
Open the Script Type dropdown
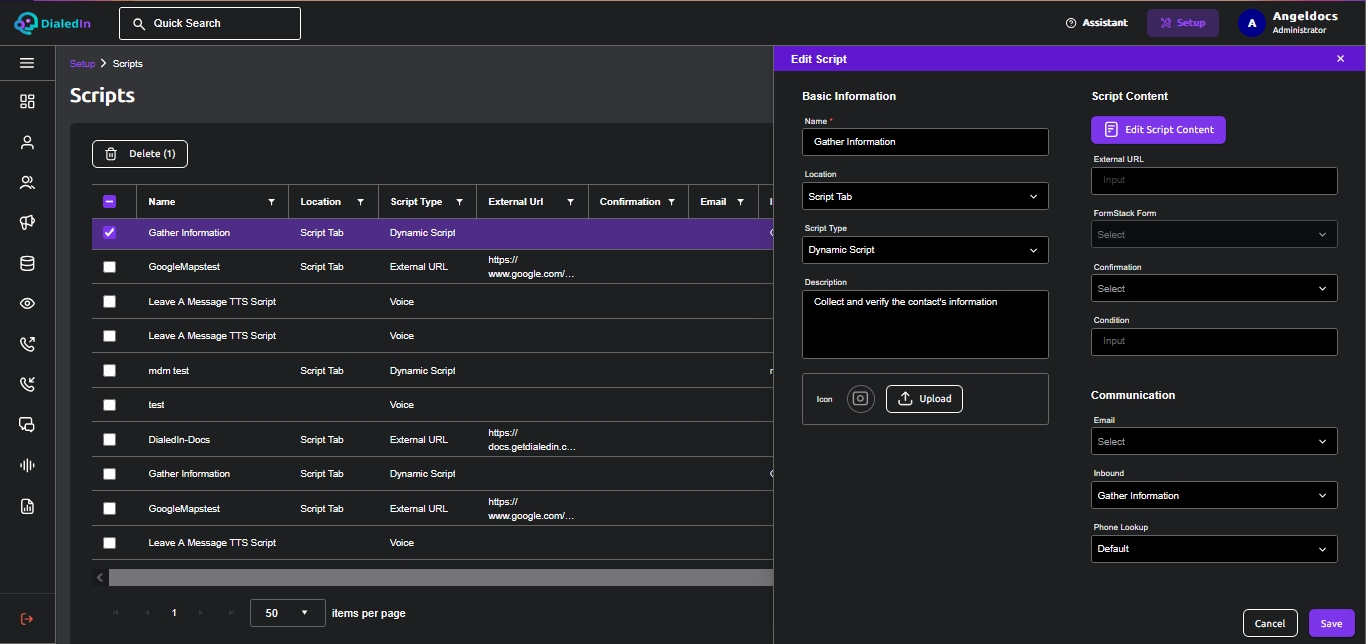coord(925,250)
